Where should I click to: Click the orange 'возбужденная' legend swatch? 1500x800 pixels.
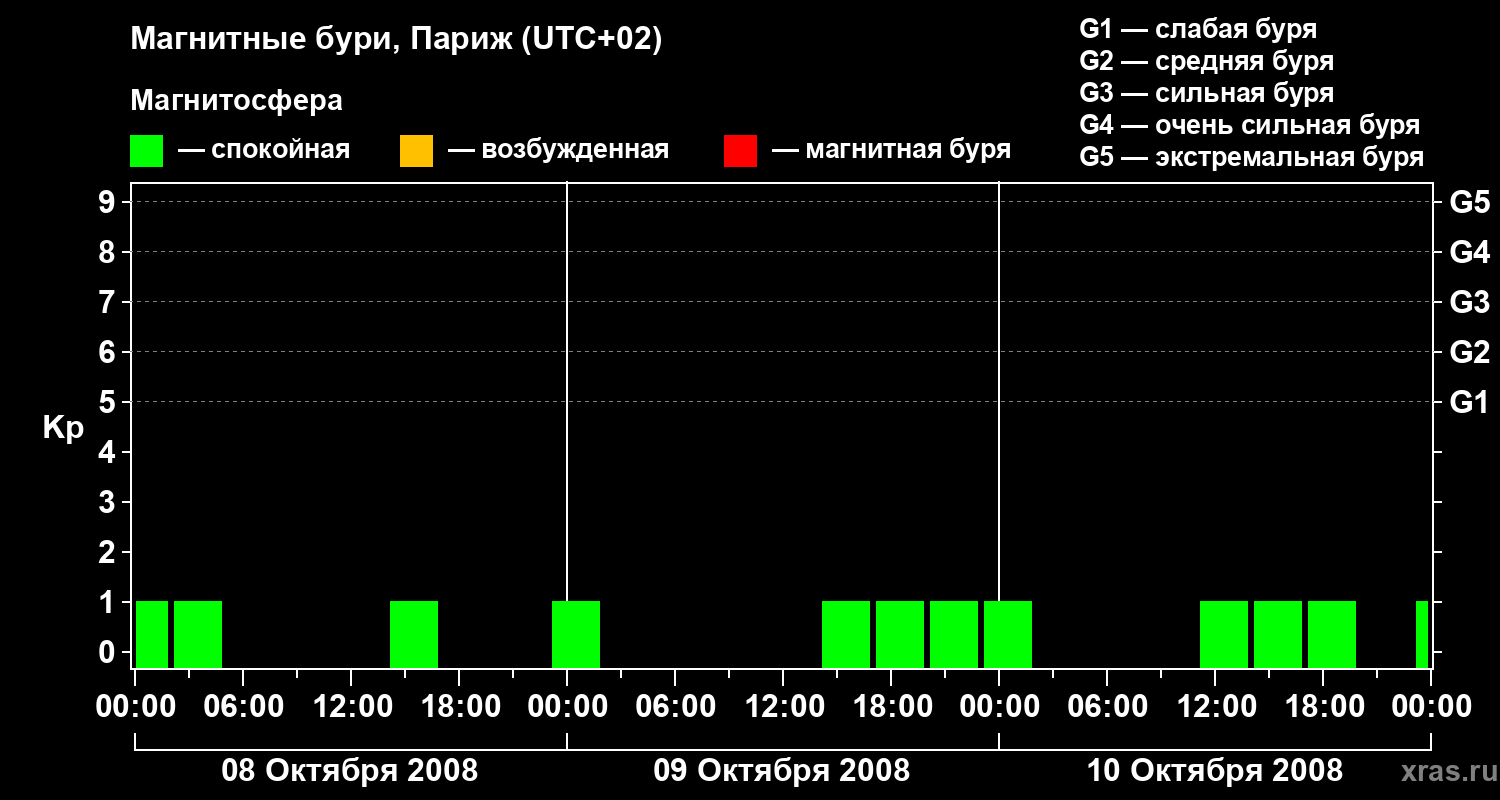point(416,151)
